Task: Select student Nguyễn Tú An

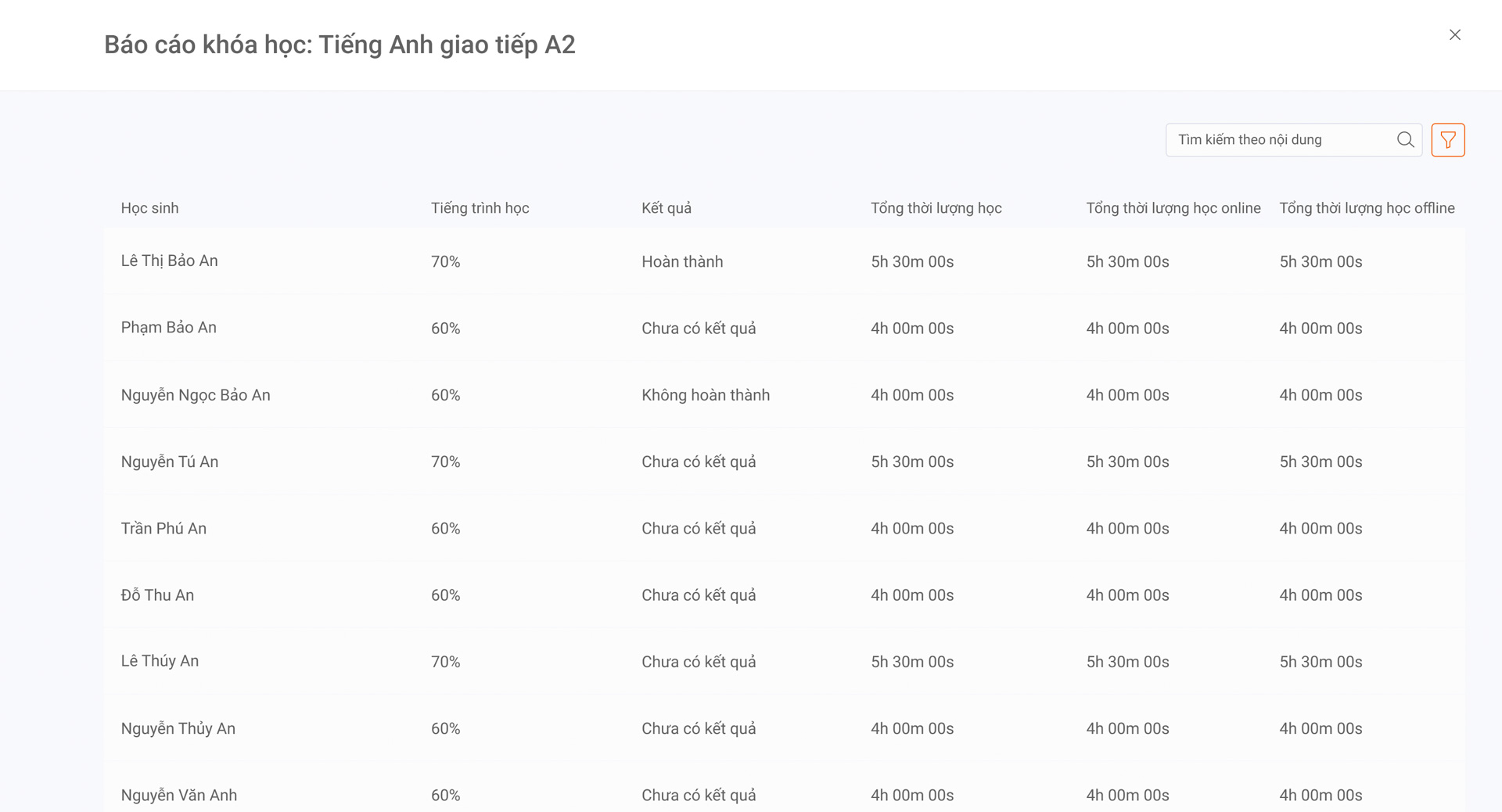Action: pyautogui.click(x=169, y=462)
